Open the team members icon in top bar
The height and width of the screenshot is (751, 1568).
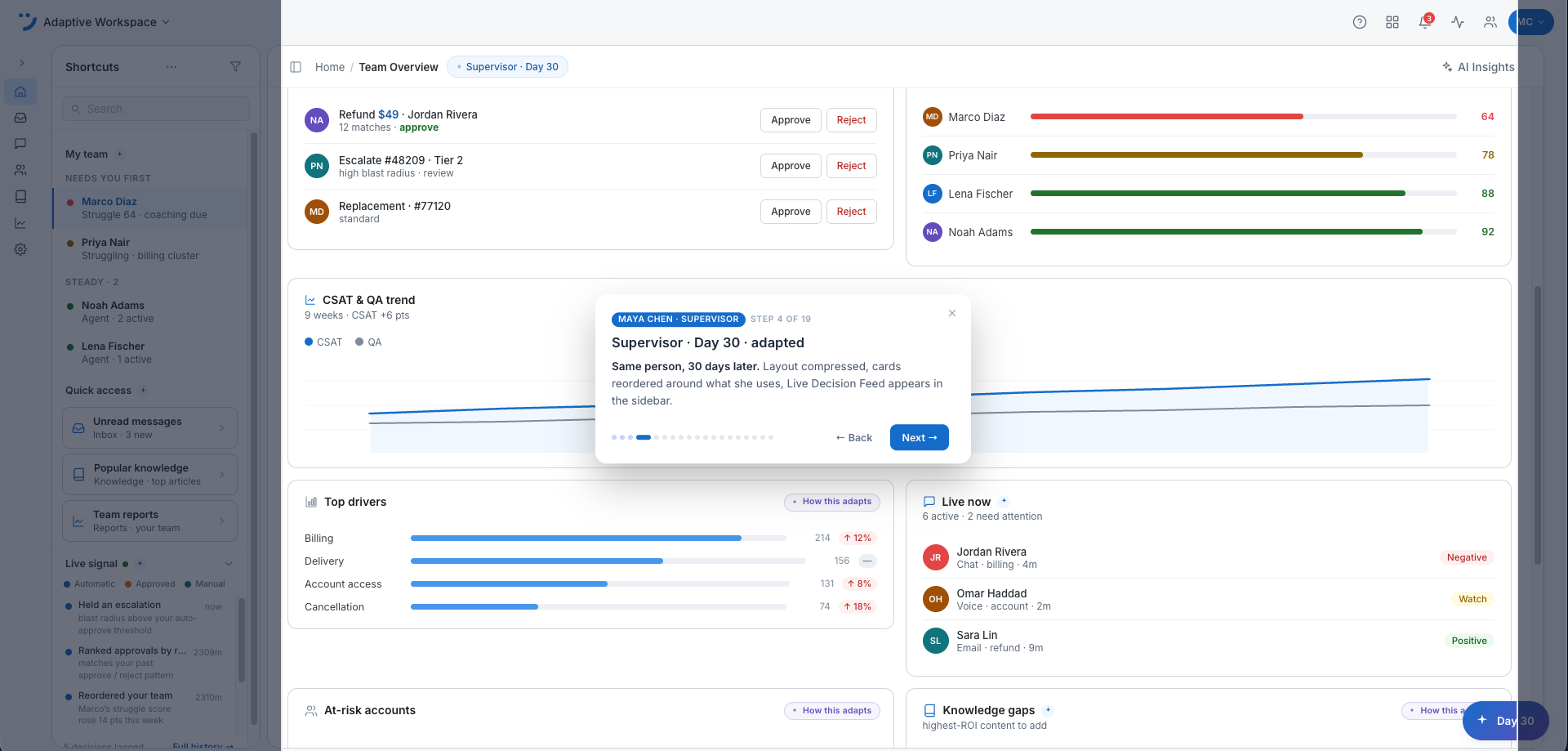[1490, 22]
